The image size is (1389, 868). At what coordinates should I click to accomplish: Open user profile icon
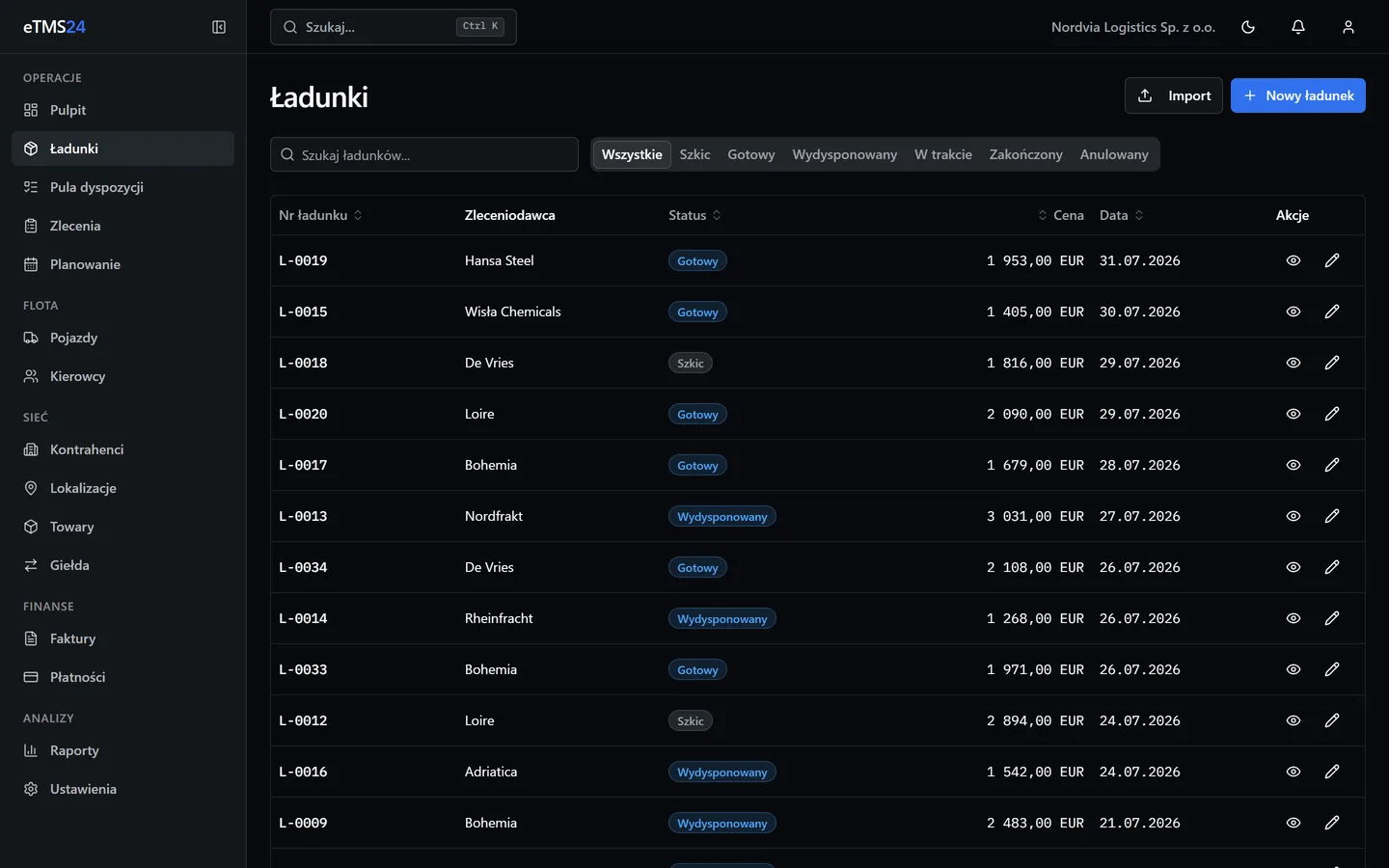[1348, 27]
